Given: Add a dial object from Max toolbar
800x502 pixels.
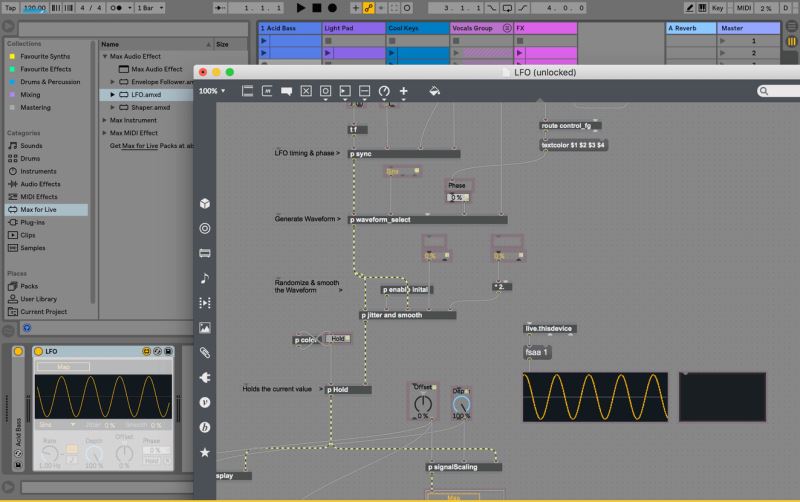Looking at the screenshot, I should click(384, 91).
